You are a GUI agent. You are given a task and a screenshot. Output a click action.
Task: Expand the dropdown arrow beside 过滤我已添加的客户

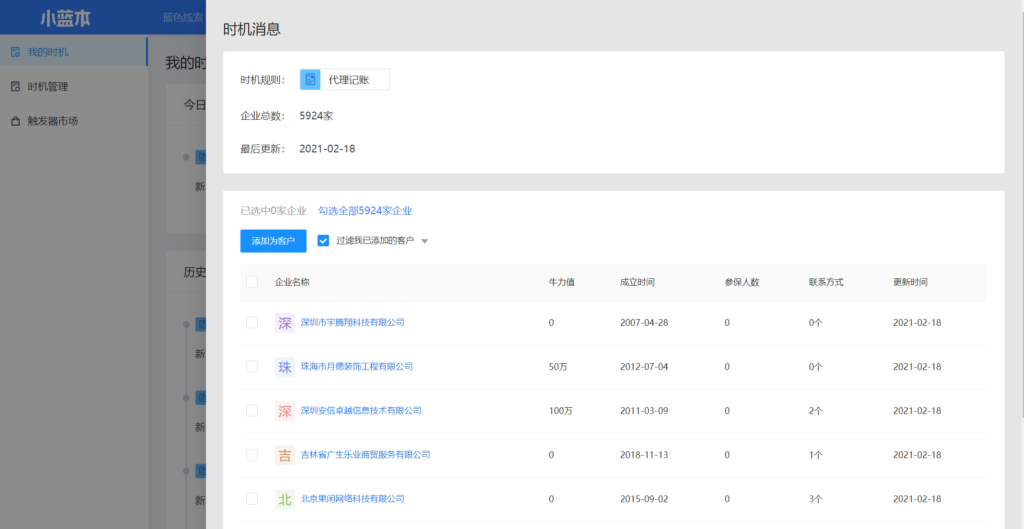point(425,242)
